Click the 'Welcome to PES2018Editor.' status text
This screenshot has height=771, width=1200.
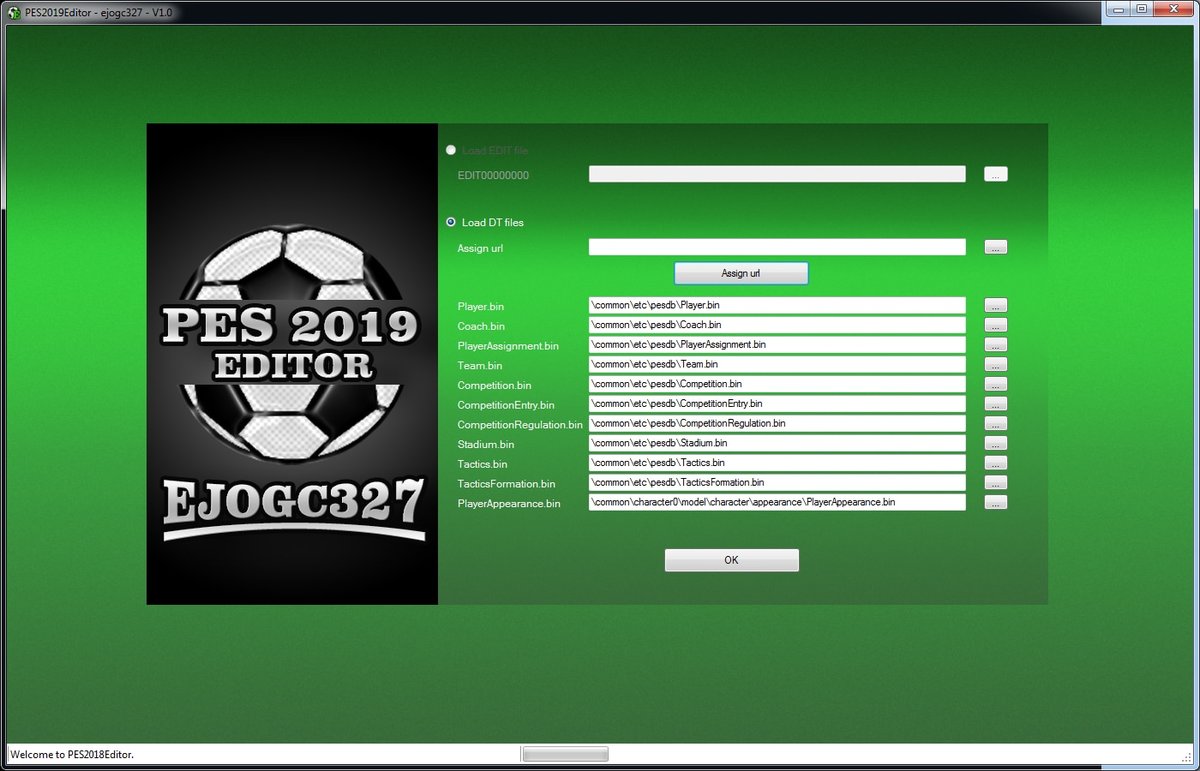coord(72,754)
